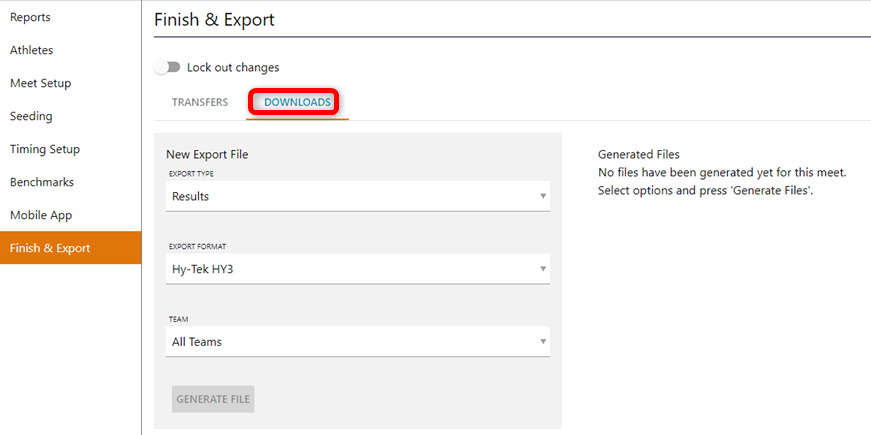The width and height of the screenshot is (871, 435).
Task: Click the arrow on the Export Format field
Action: point(543,268)
